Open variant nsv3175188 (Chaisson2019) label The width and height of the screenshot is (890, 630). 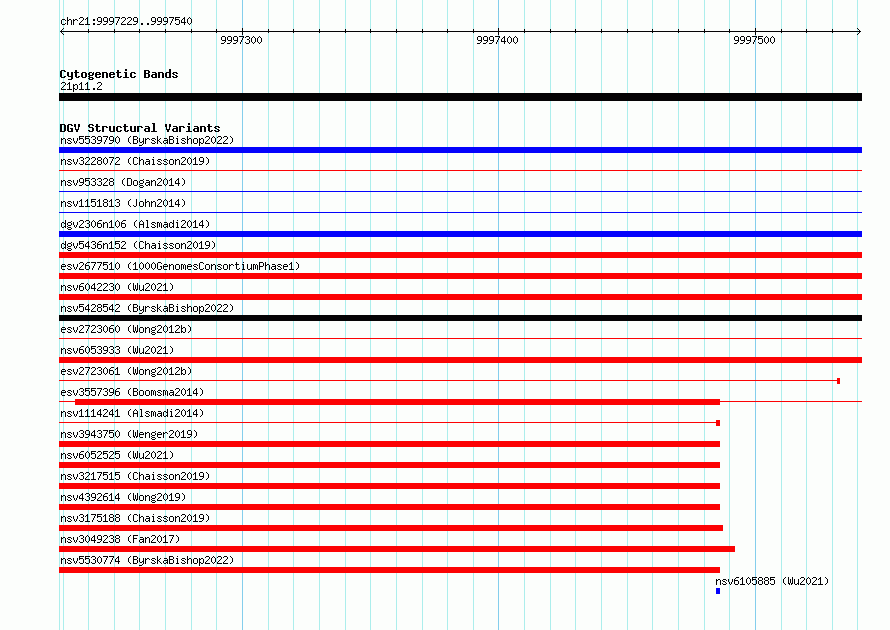pos(135,518)
